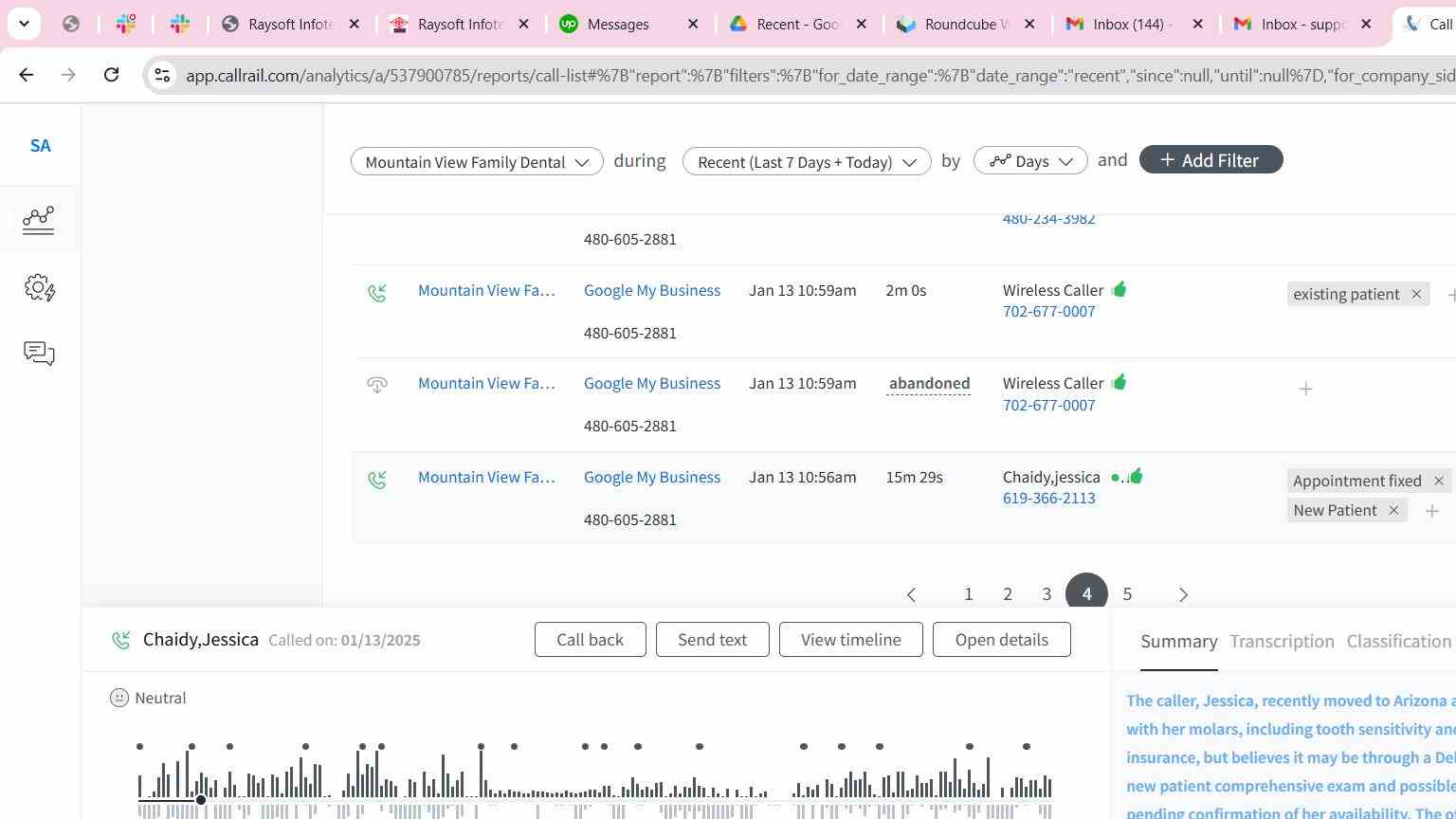Open the Settings gear with lightning icon
Screen dimensions: 1456x819
click(39, 288)
